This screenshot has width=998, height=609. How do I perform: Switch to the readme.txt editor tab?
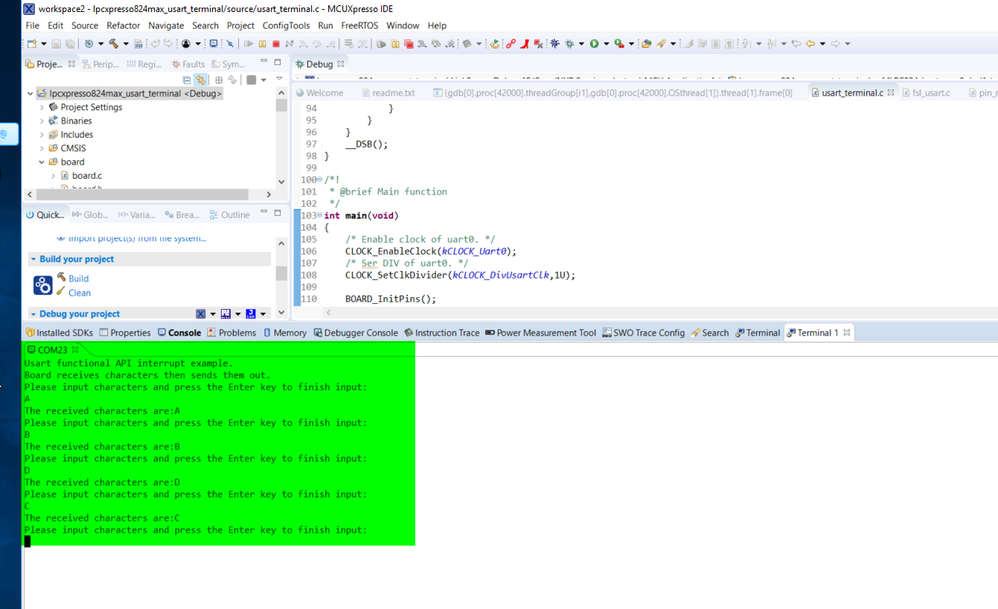388,93
